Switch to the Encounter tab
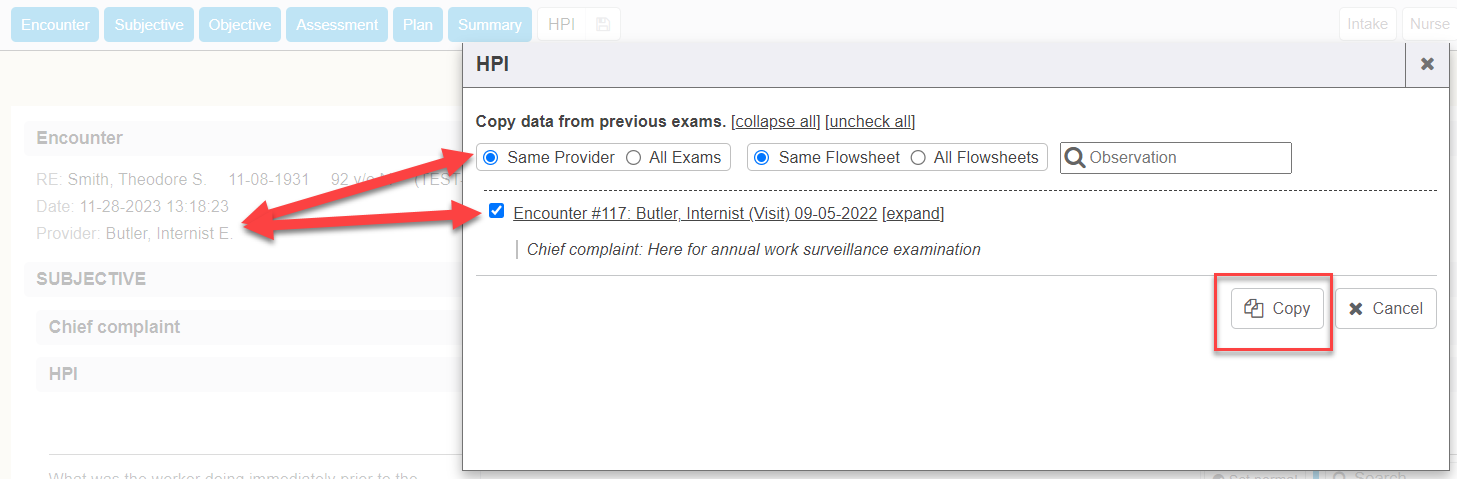Viewport: 1457px width, 479px height. (55, 24)
